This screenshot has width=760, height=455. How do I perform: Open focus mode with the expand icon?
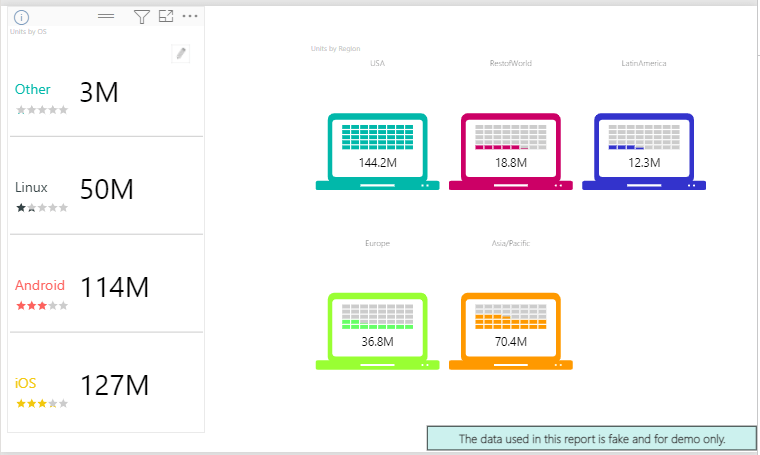click(166, 16)
